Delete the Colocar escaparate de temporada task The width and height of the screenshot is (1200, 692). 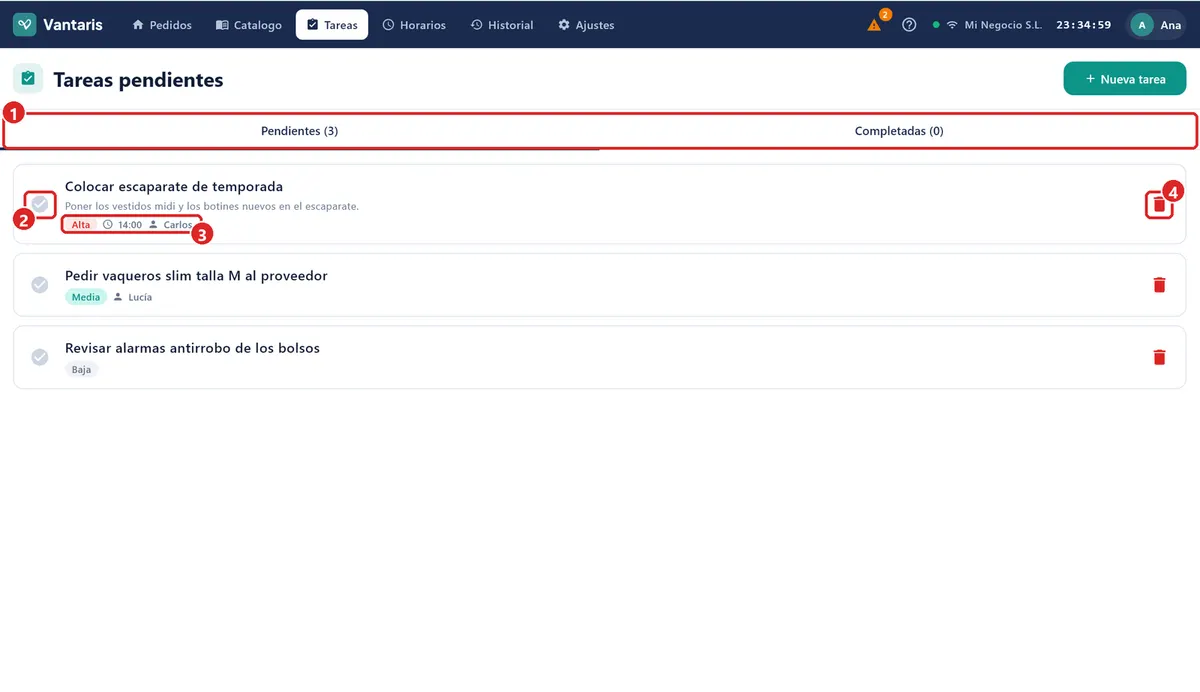click(1159, 204)
